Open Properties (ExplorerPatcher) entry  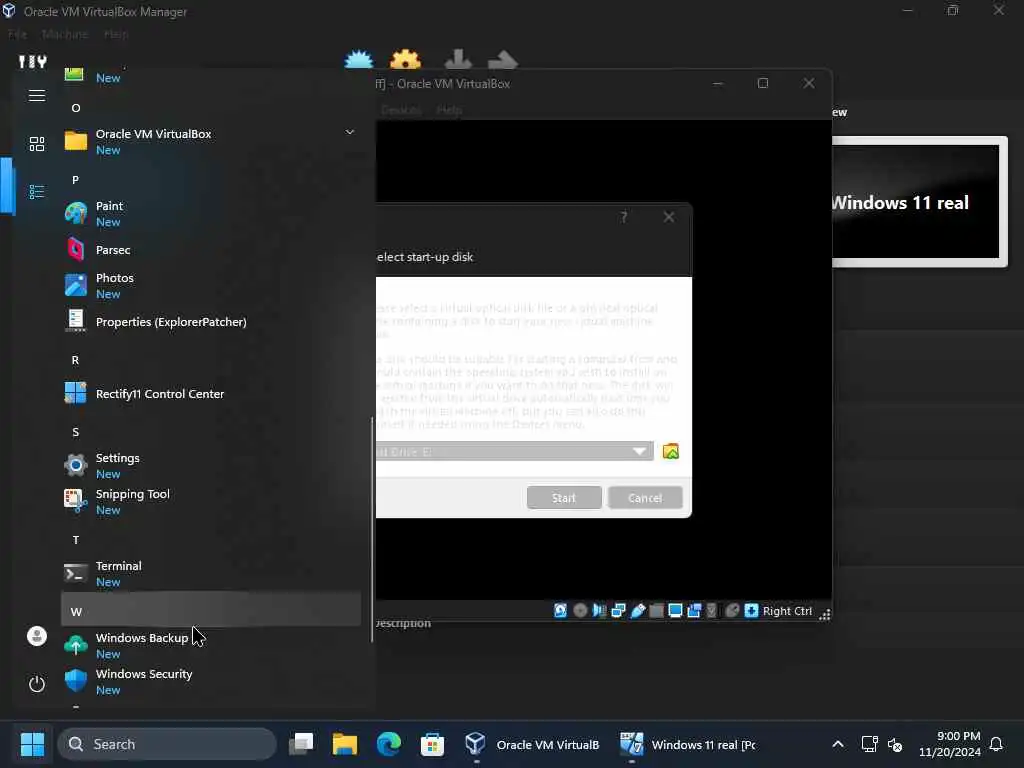(211, 321)
